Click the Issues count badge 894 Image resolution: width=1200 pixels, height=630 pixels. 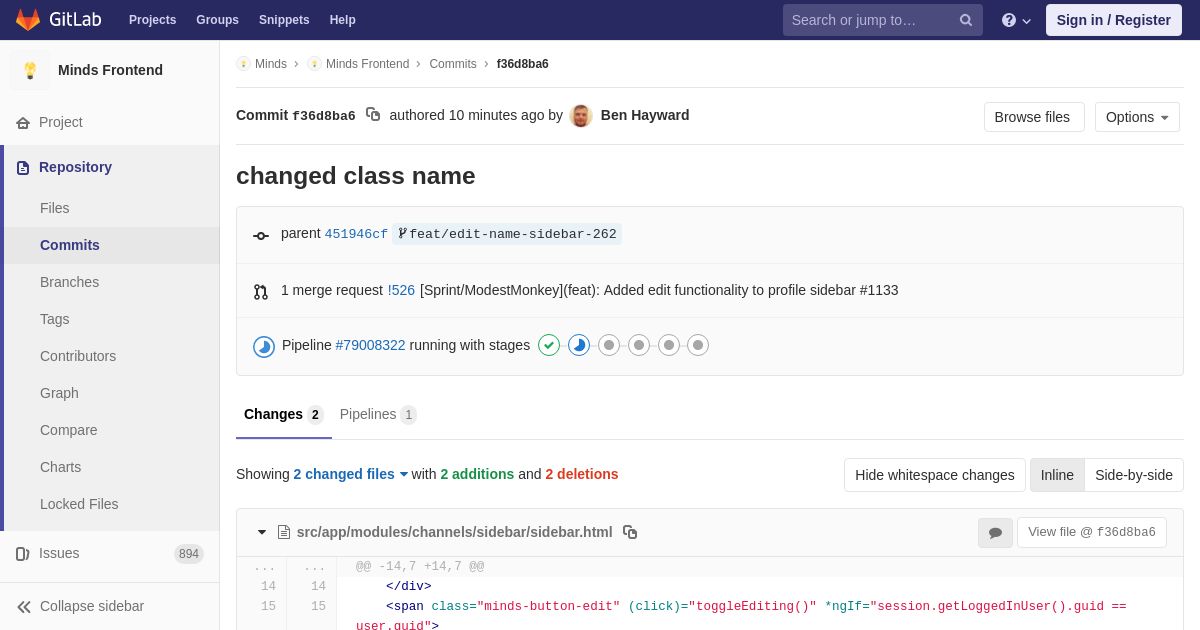click(189, 554)
